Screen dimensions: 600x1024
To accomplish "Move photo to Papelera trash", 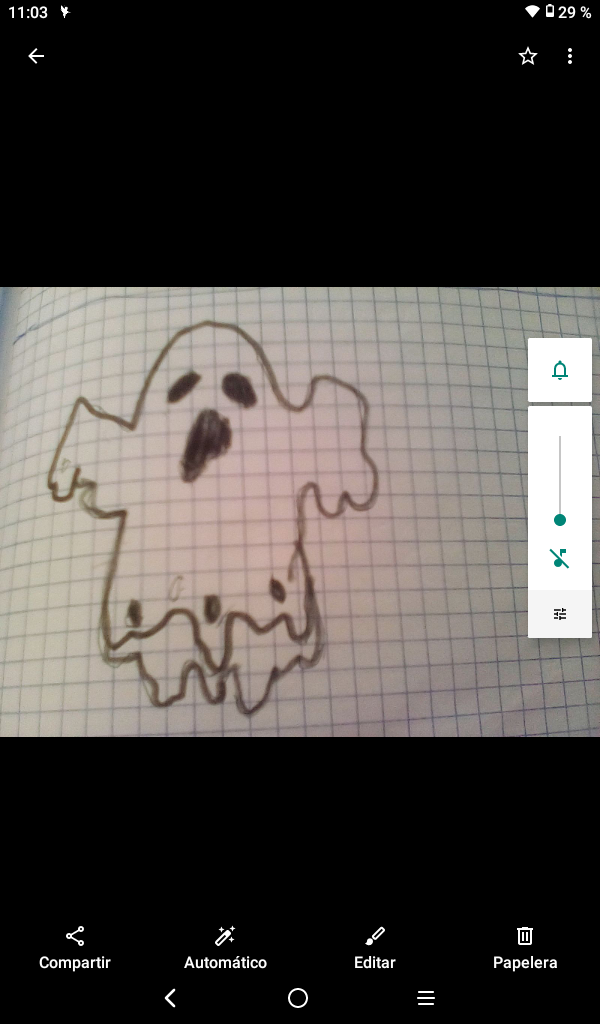I will [x=525, y=948].
